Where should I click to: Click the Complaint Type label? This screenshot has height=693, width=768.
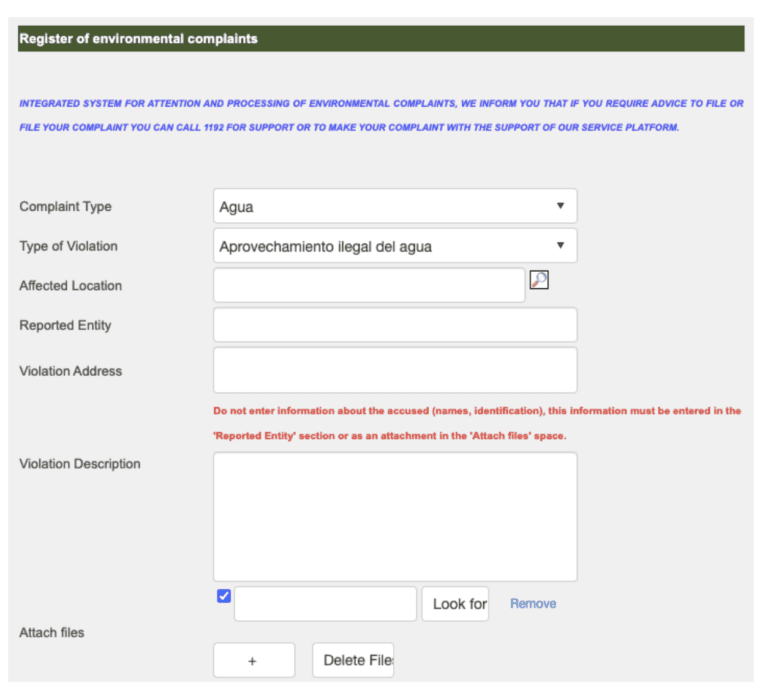(65, 207)
